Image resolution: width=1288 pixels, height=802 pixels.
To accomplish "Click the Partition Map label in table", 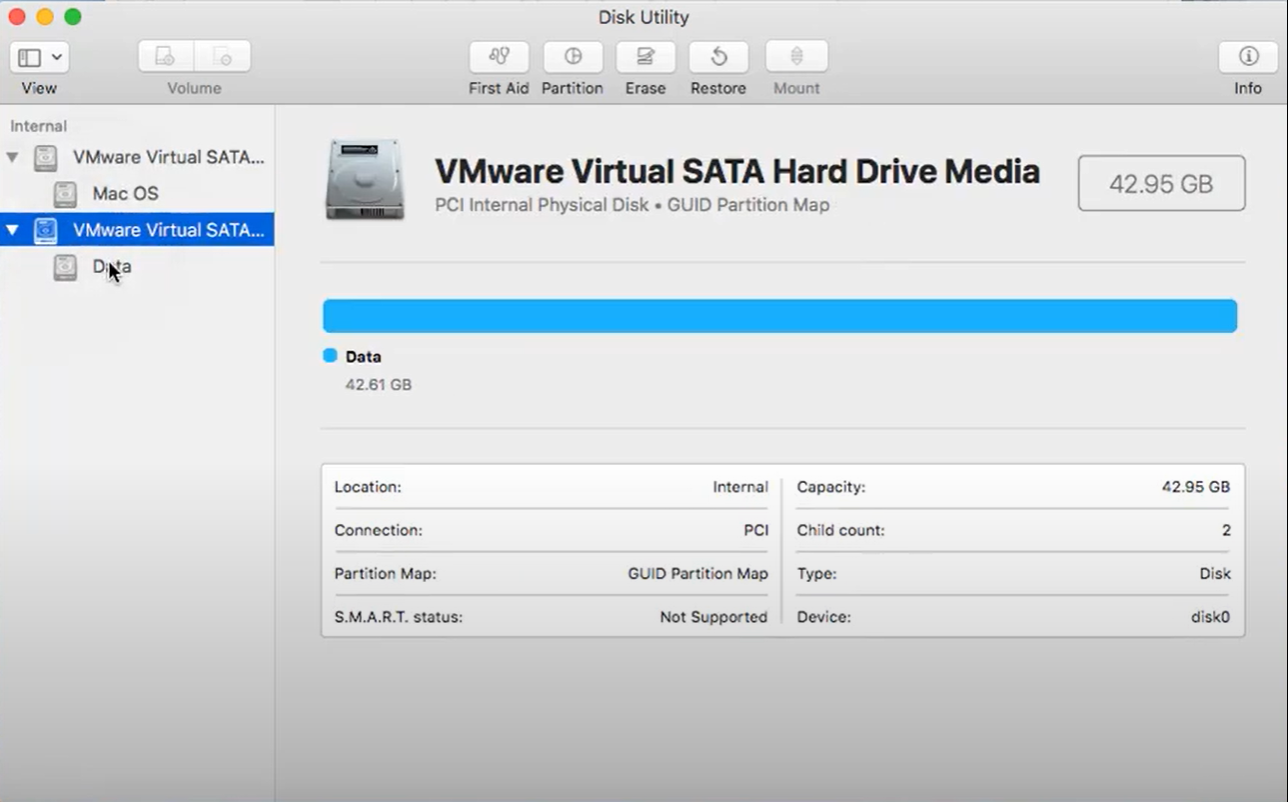I will [x=385, y=574].
